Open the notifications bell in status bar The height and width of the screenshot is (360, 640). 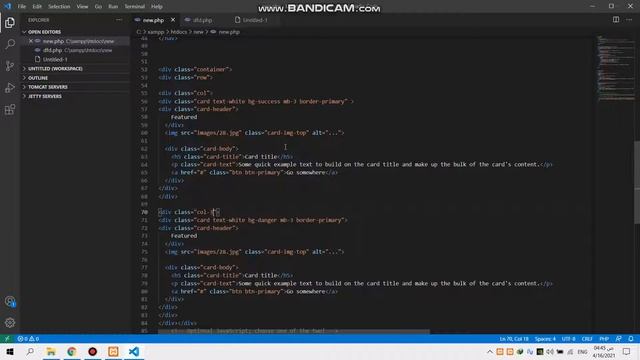click(631, 339)
